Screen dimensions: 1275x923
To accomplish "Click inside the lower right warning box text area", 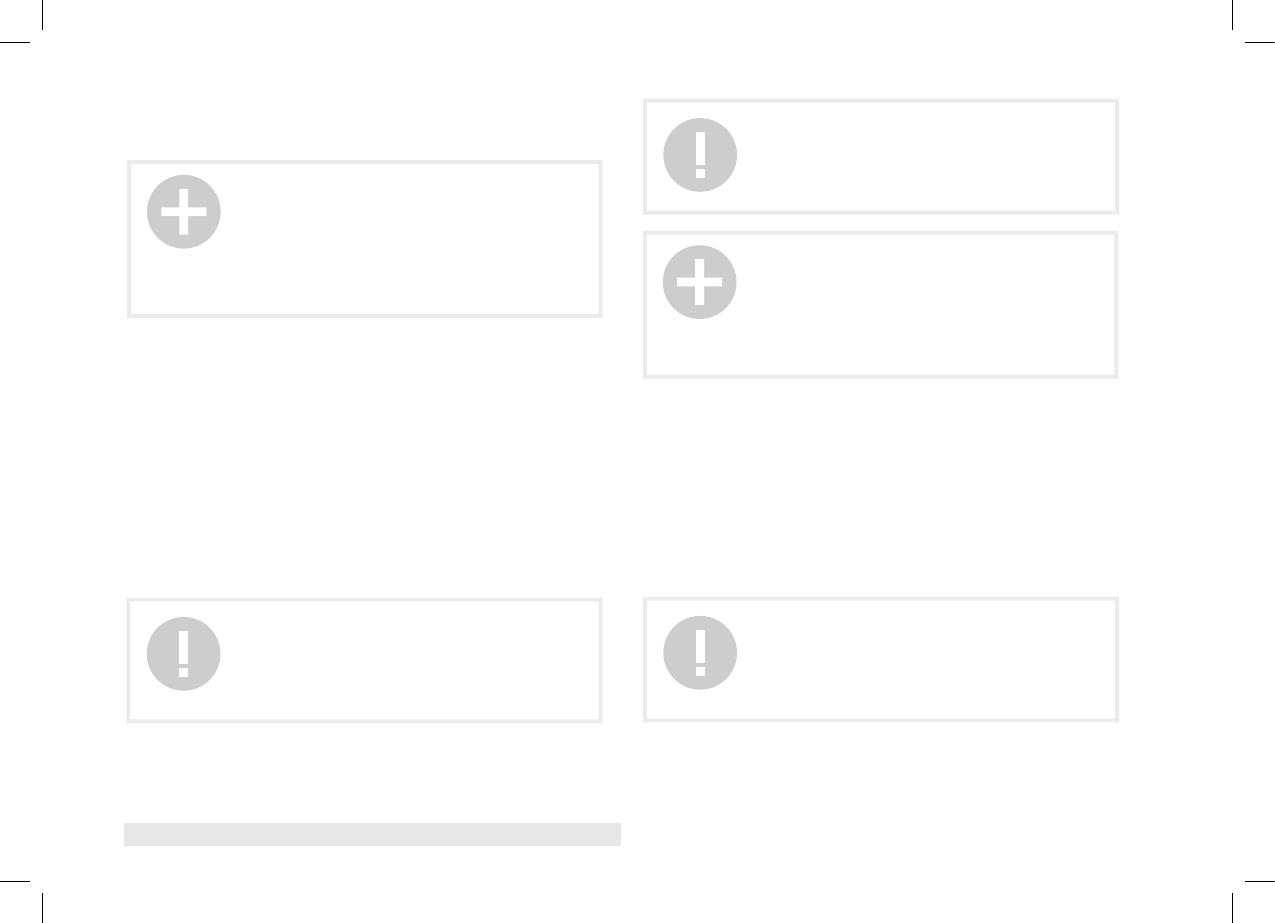I will 920,660.
